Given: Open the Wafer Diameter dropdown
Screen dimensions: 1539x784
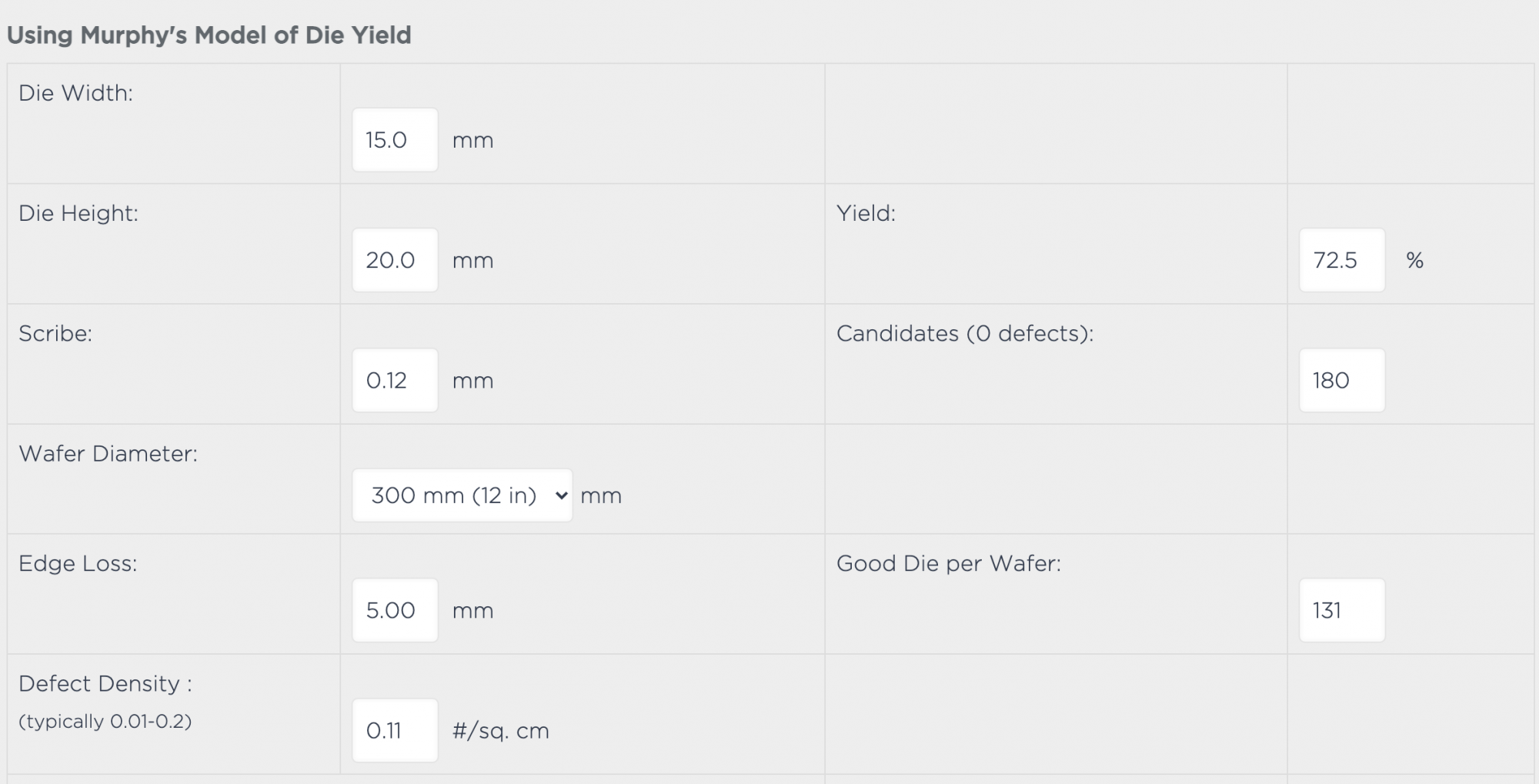Looking at the screenshot, I should (462, 495).
